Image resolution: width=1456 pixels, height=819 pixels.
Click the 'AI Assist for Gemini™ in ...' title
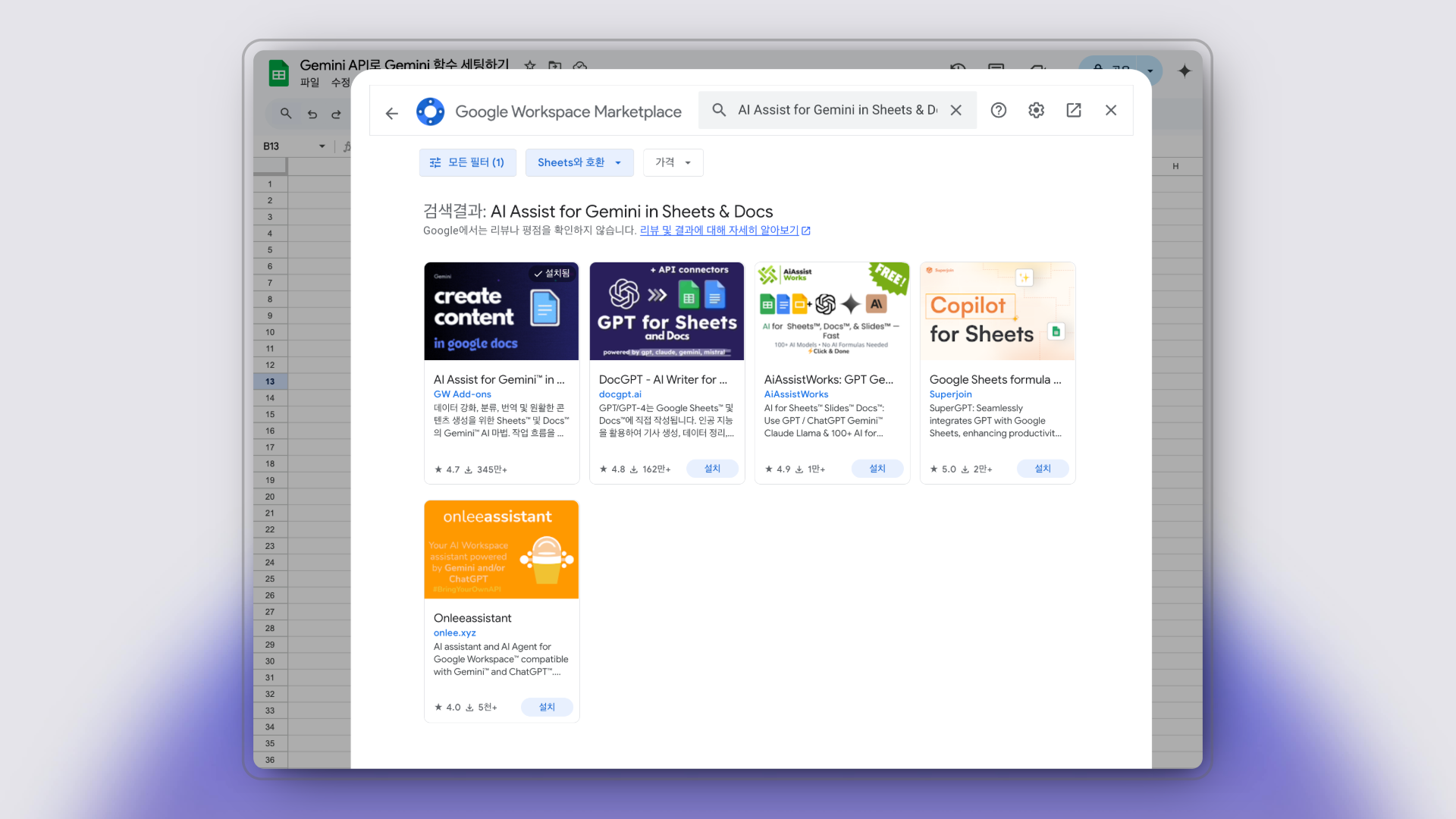[x=499, y=379]
